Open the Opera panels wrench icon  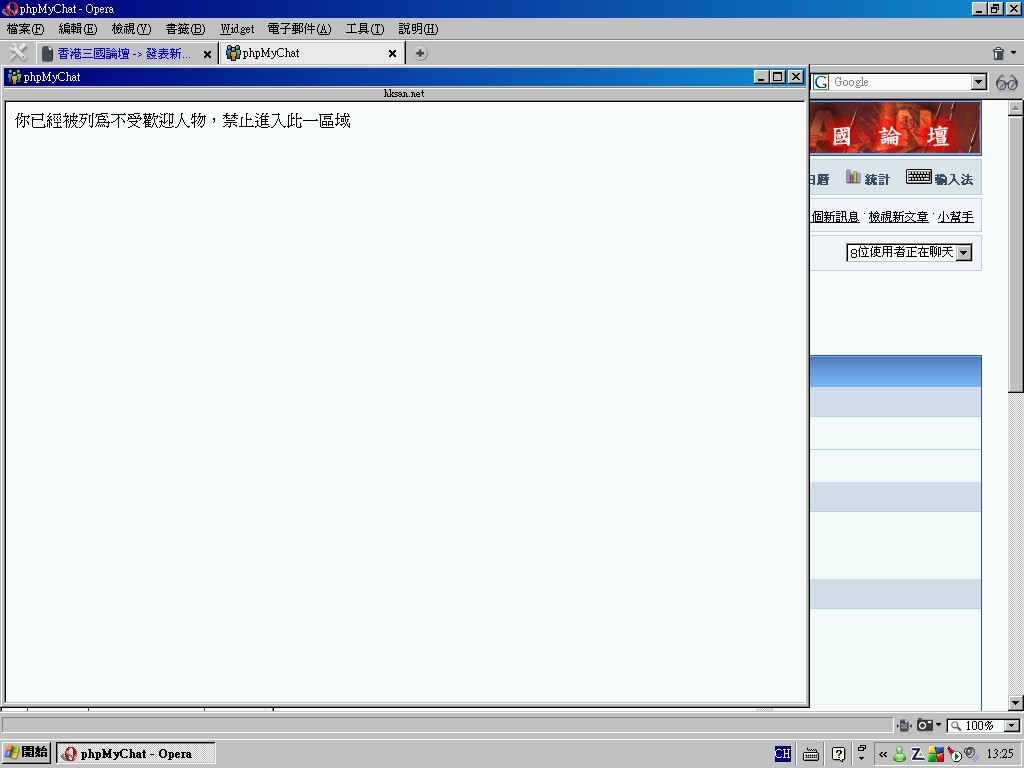[x=18, y=52]
